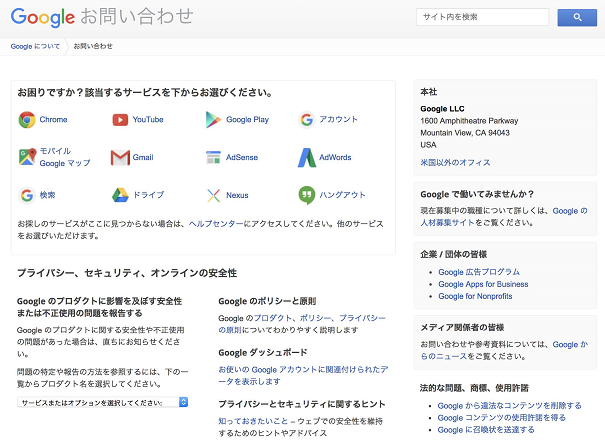
Task: Click the AdWords A icon
Action: (x=307, y=157)
